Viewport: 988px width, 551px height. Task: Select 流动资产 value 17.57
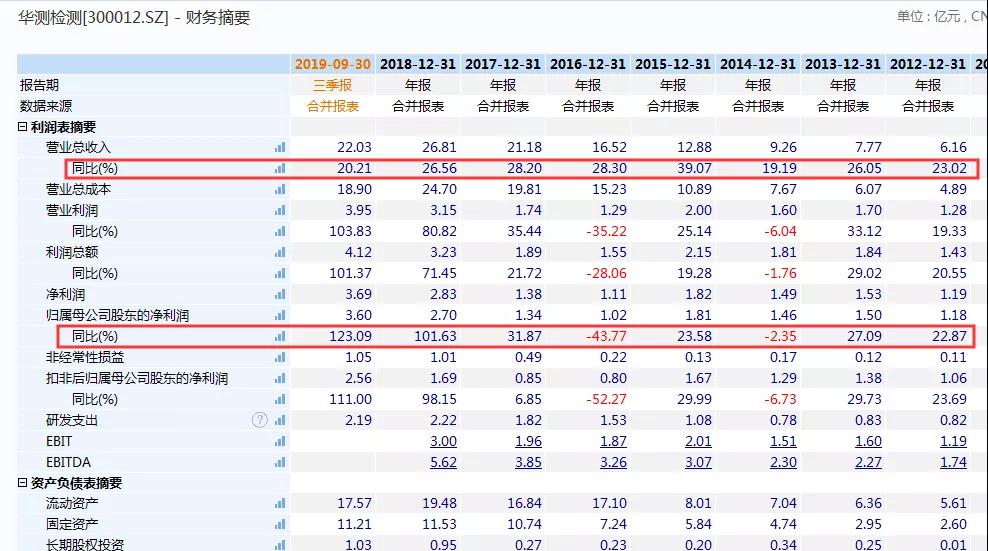354,503
